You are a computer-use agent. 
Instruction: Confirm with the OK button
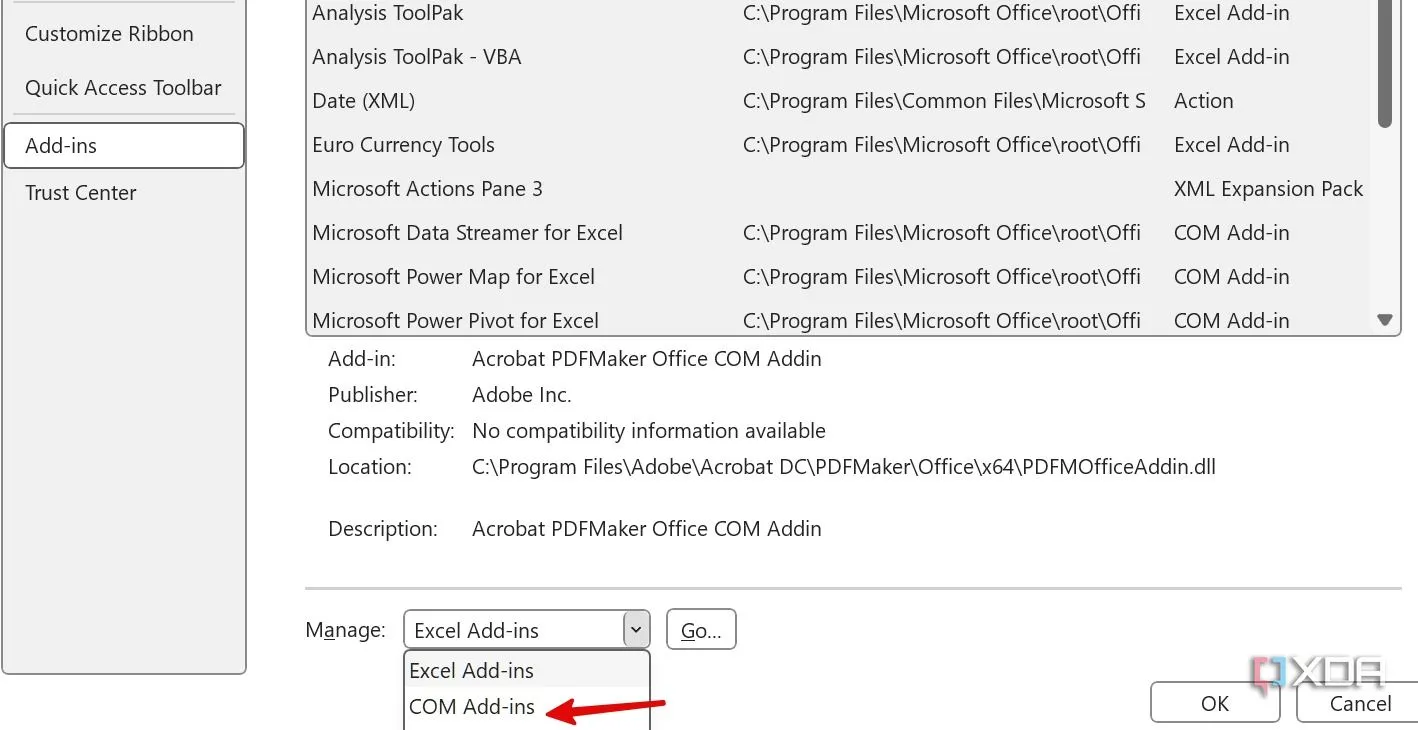point(1215,703)
